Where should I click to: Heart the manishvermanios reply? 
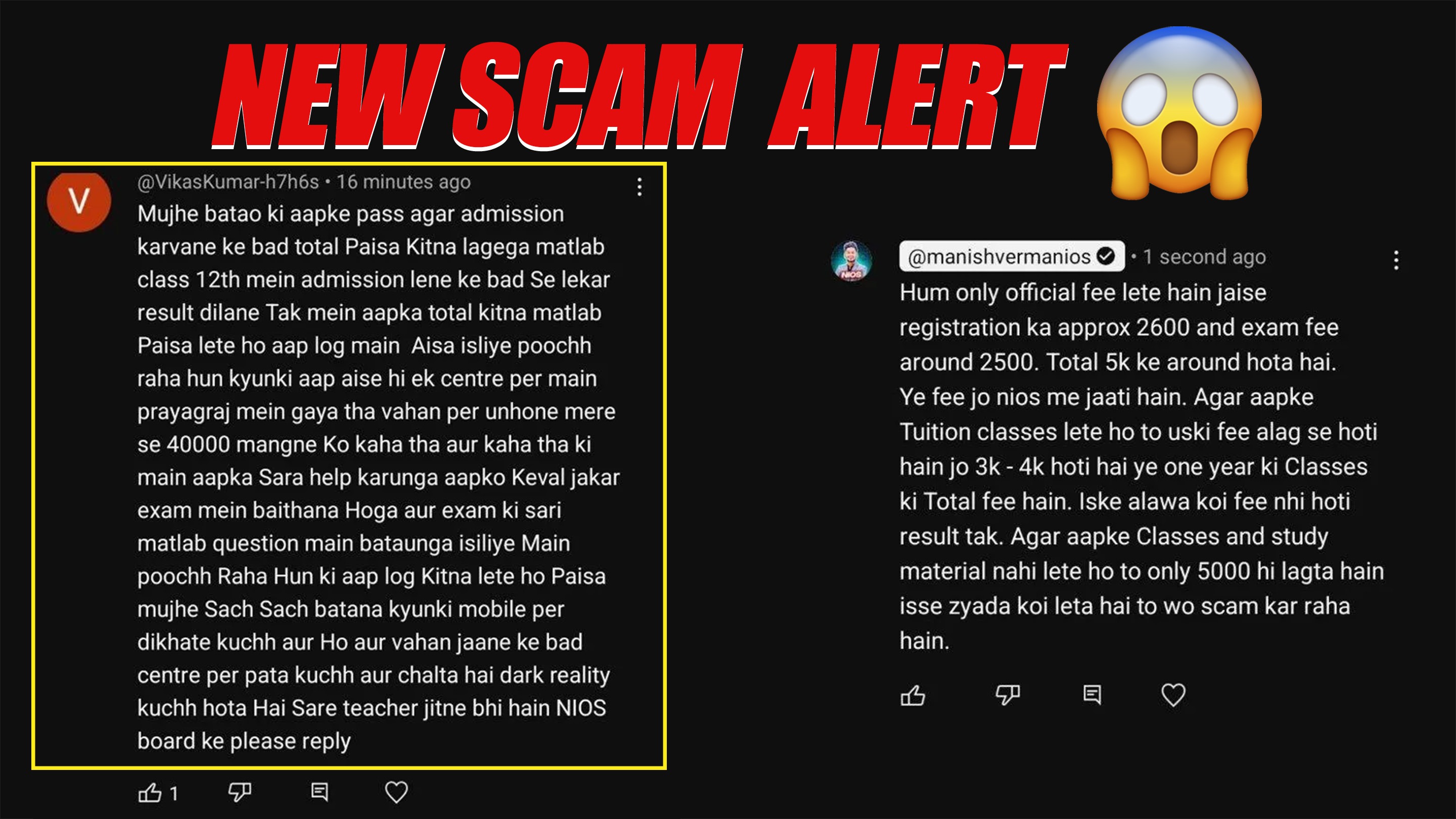1173,695
